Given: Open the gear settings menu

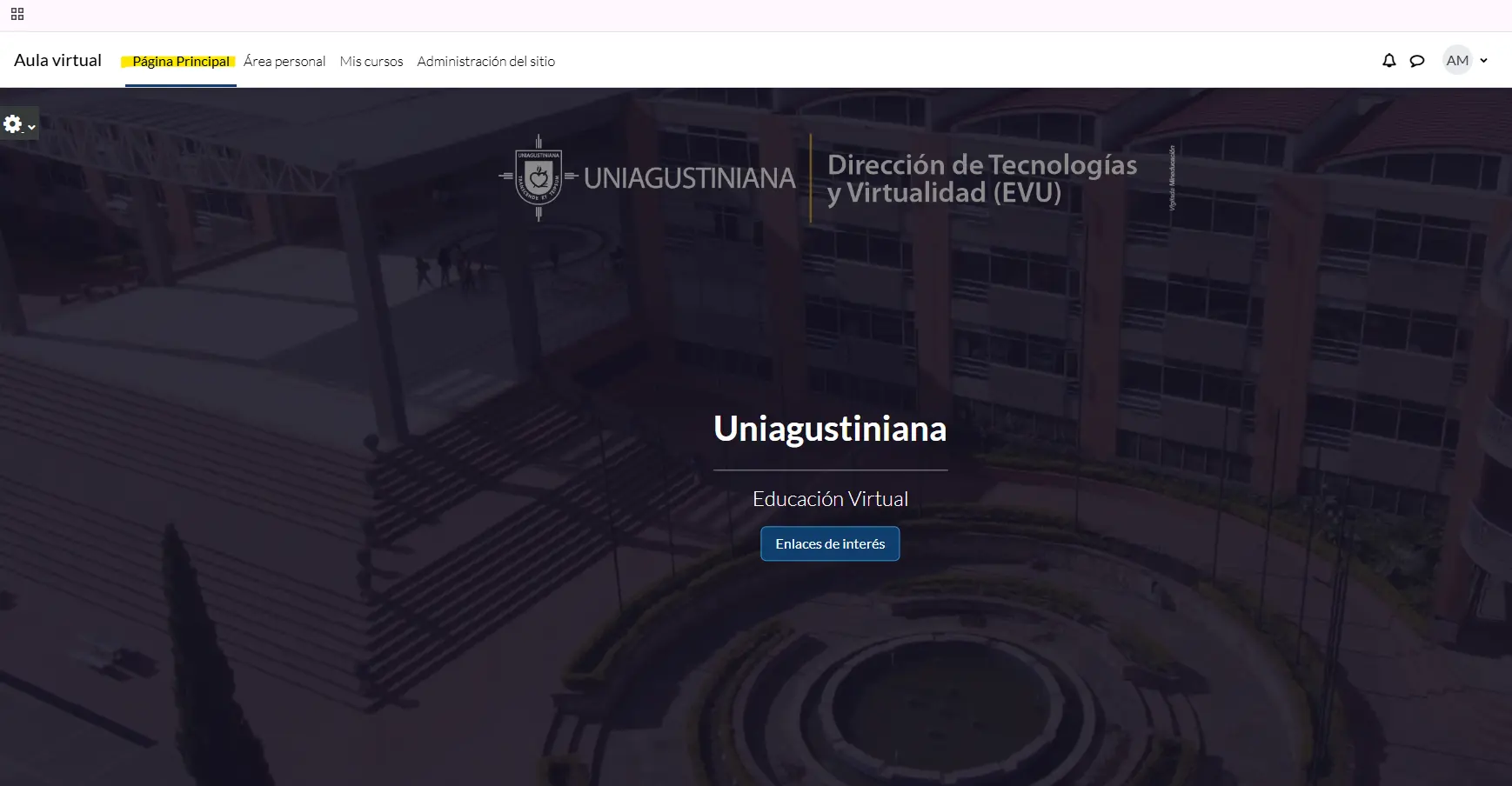Looking at the screenshot, I should tap(18, 124).
